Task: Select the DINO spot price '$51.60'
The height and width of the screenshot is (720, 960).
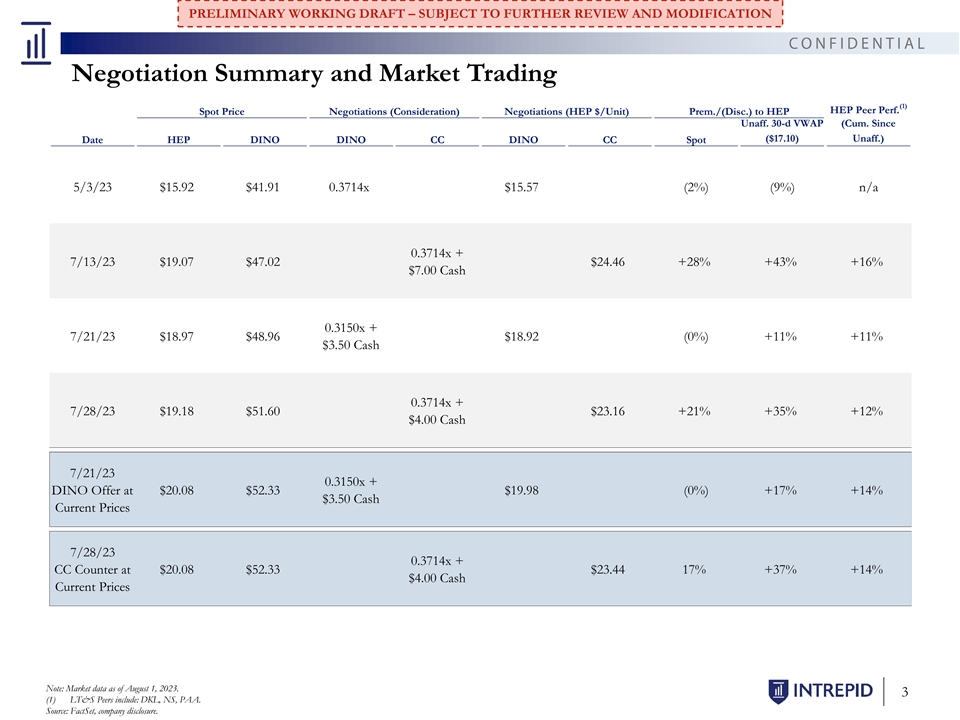Action: (263, 411)
